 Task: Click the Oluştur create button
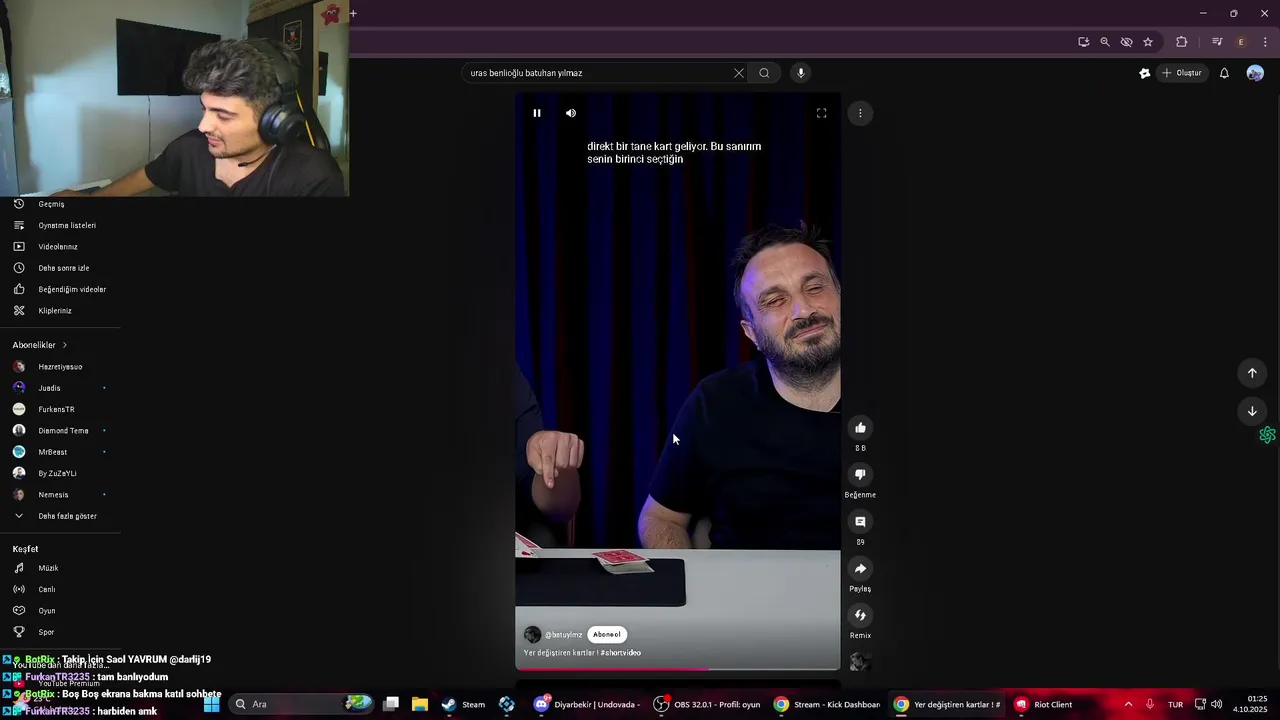pyautogui.click(x=1181, y=73)
